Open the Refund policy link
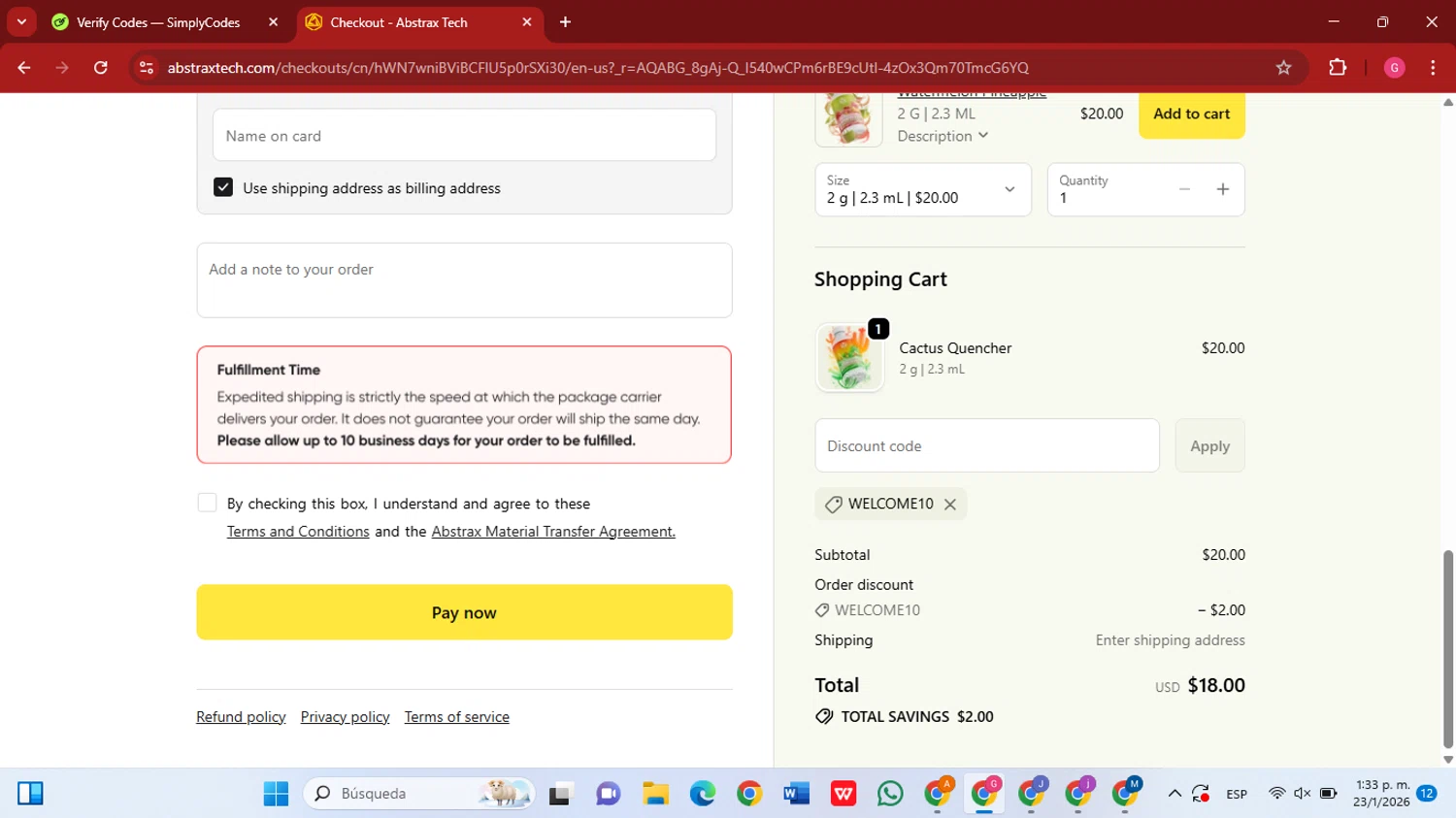 241,717
